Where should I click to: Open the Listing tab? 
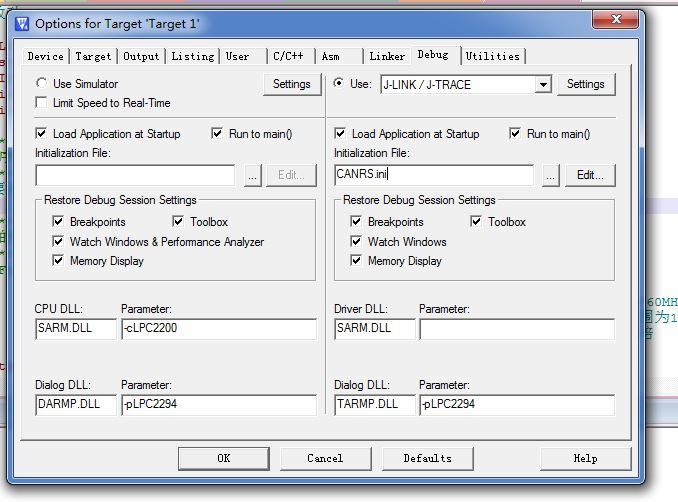[192, 56]
